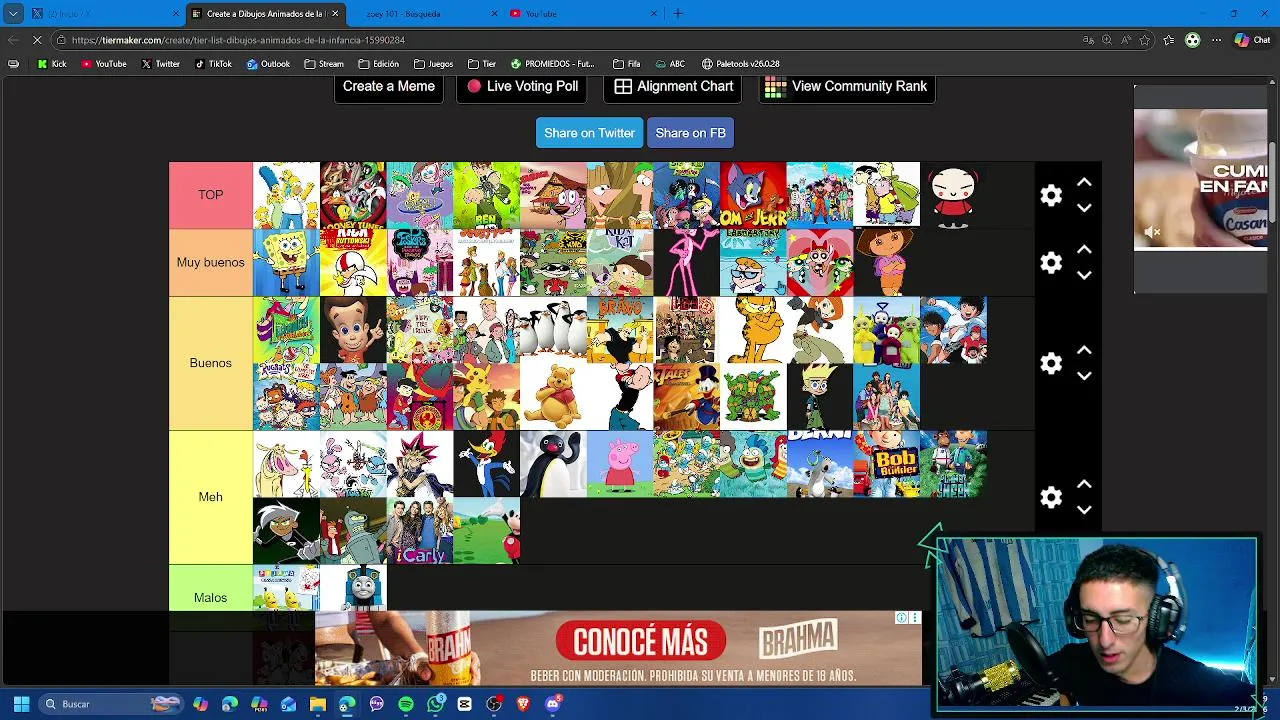The image size is (1280, 720).
Task: Add page to favorites star icon
Action: click(x=1144, y=40)
